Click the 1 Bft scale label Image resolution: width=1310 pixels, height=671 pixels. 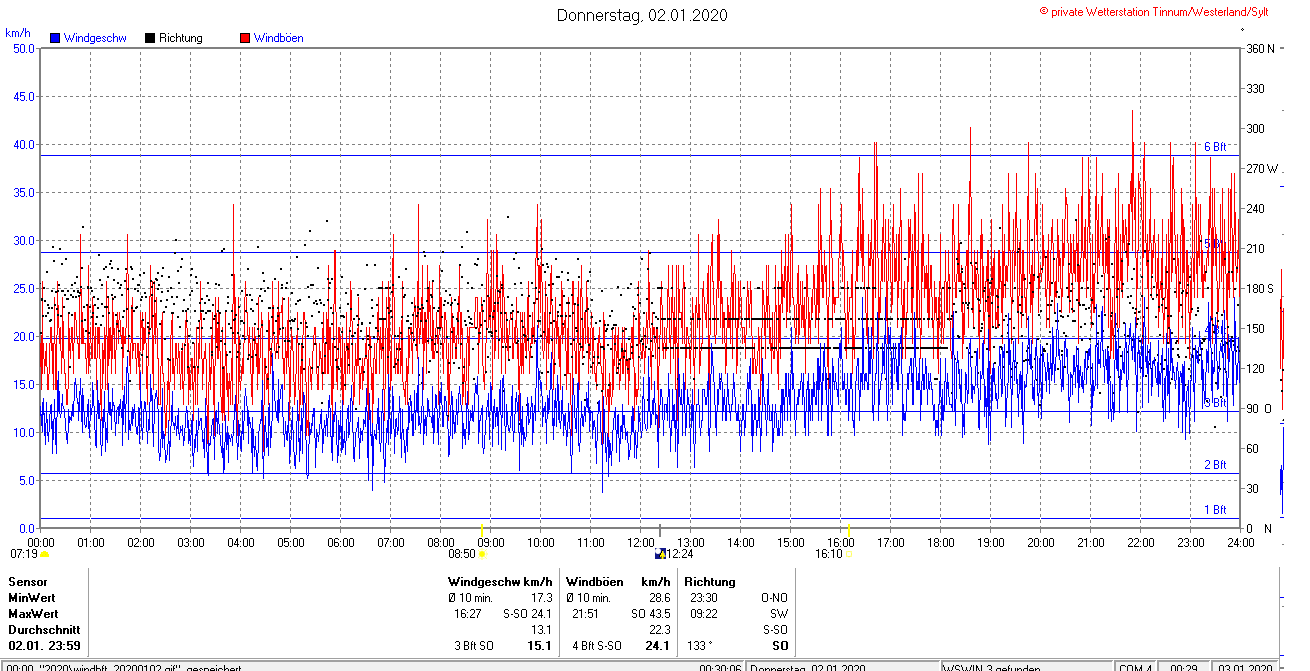coord(1215,510)
